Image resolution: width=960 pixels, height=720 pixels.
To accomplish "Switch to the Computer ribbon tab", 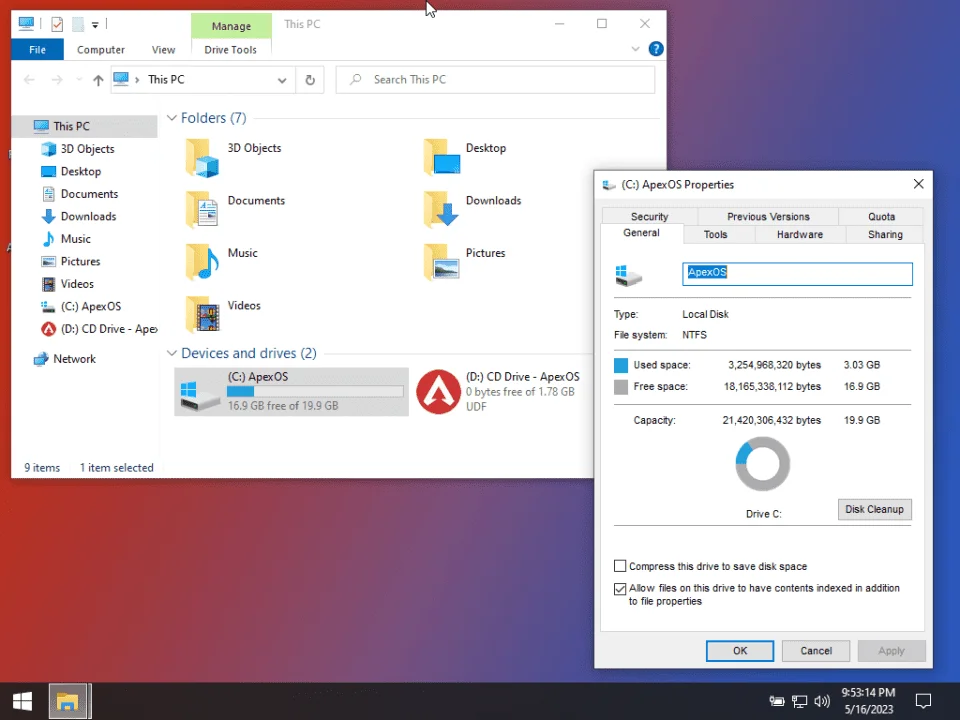I will pyautogui.click(x=101, y=50).
